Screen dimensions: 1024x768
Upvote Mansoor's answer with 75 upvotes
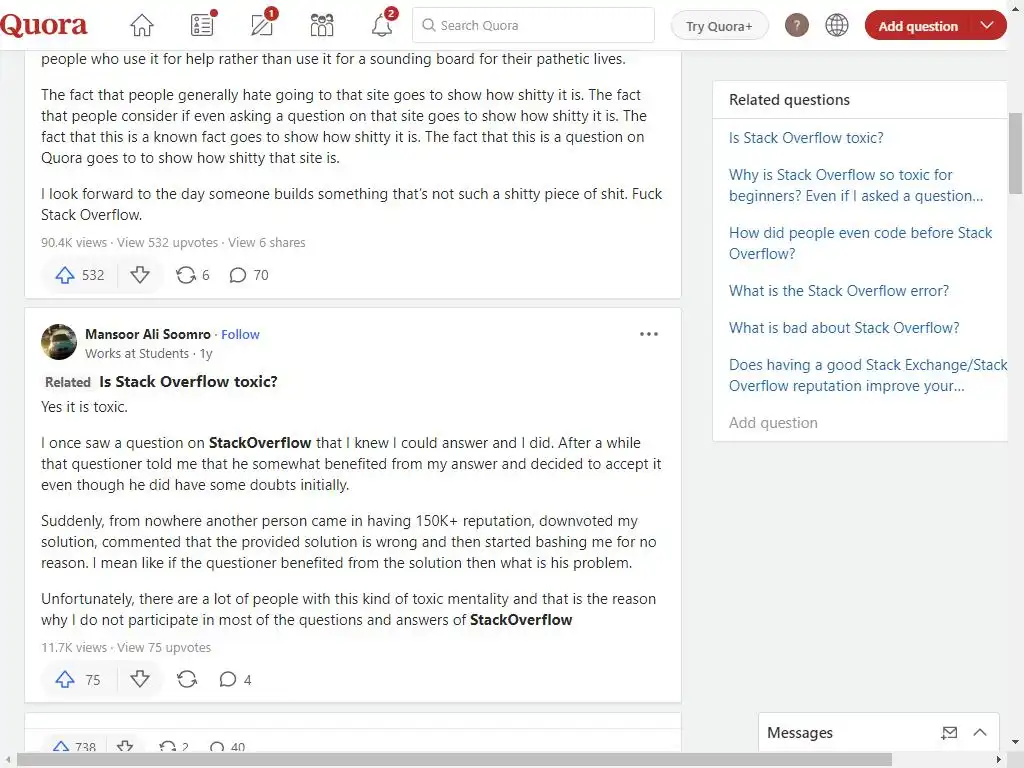tap(78, 680)
